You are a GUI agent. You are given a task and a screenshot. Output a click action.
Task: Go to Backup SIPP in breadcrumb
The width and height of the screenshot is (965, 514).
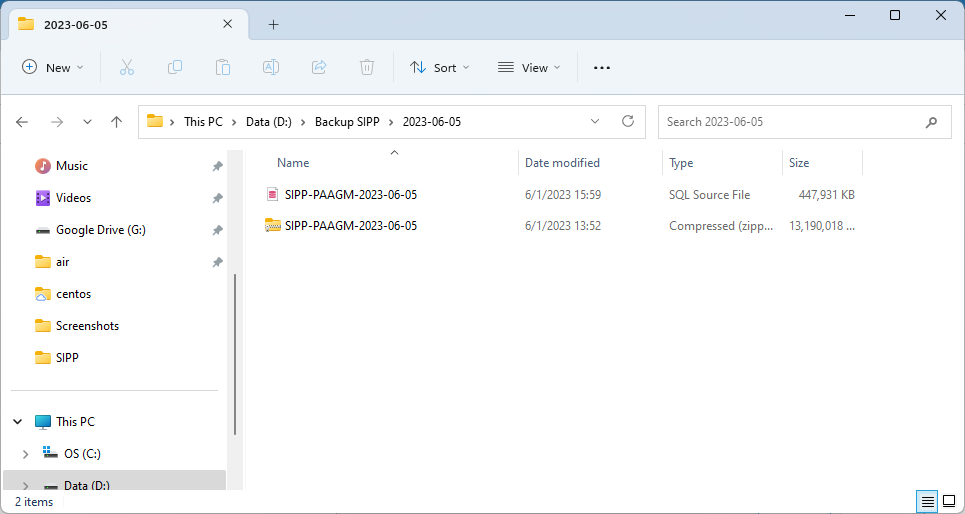347,122
